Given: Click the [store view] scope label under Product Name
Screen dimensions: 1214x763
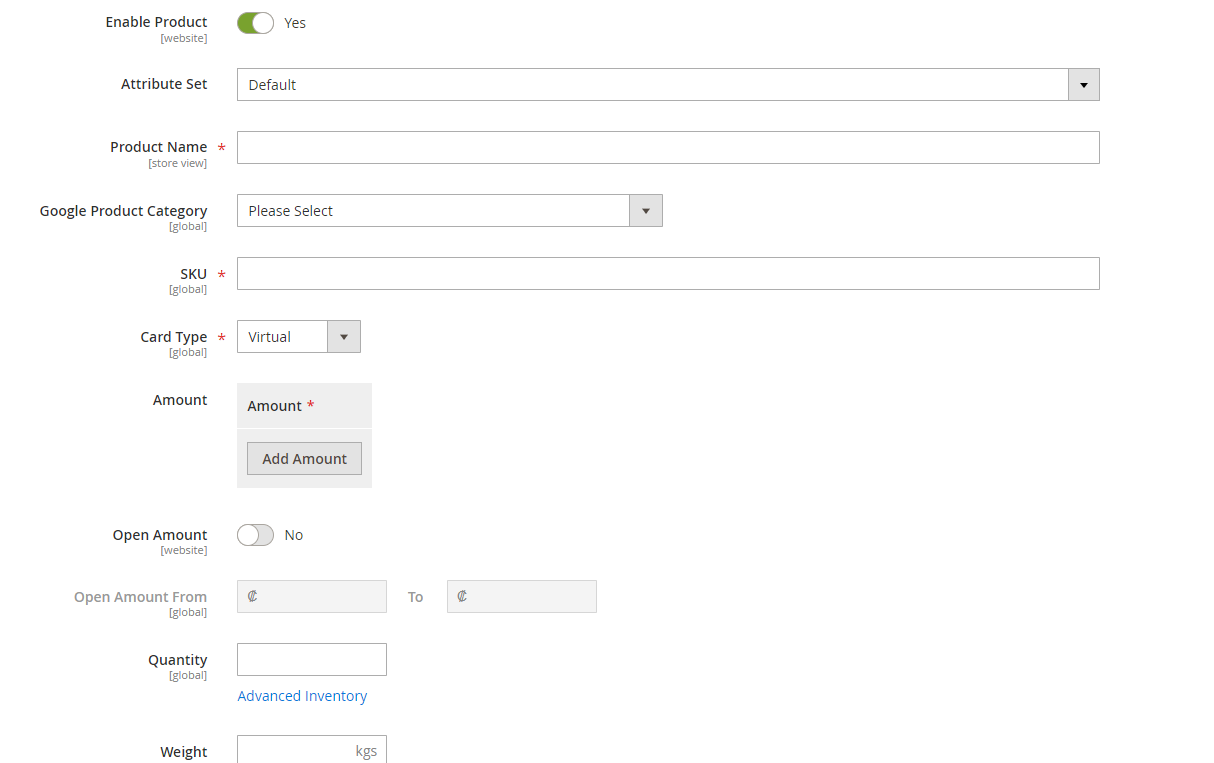Looking at the screenshot, I should pos(178,162).
